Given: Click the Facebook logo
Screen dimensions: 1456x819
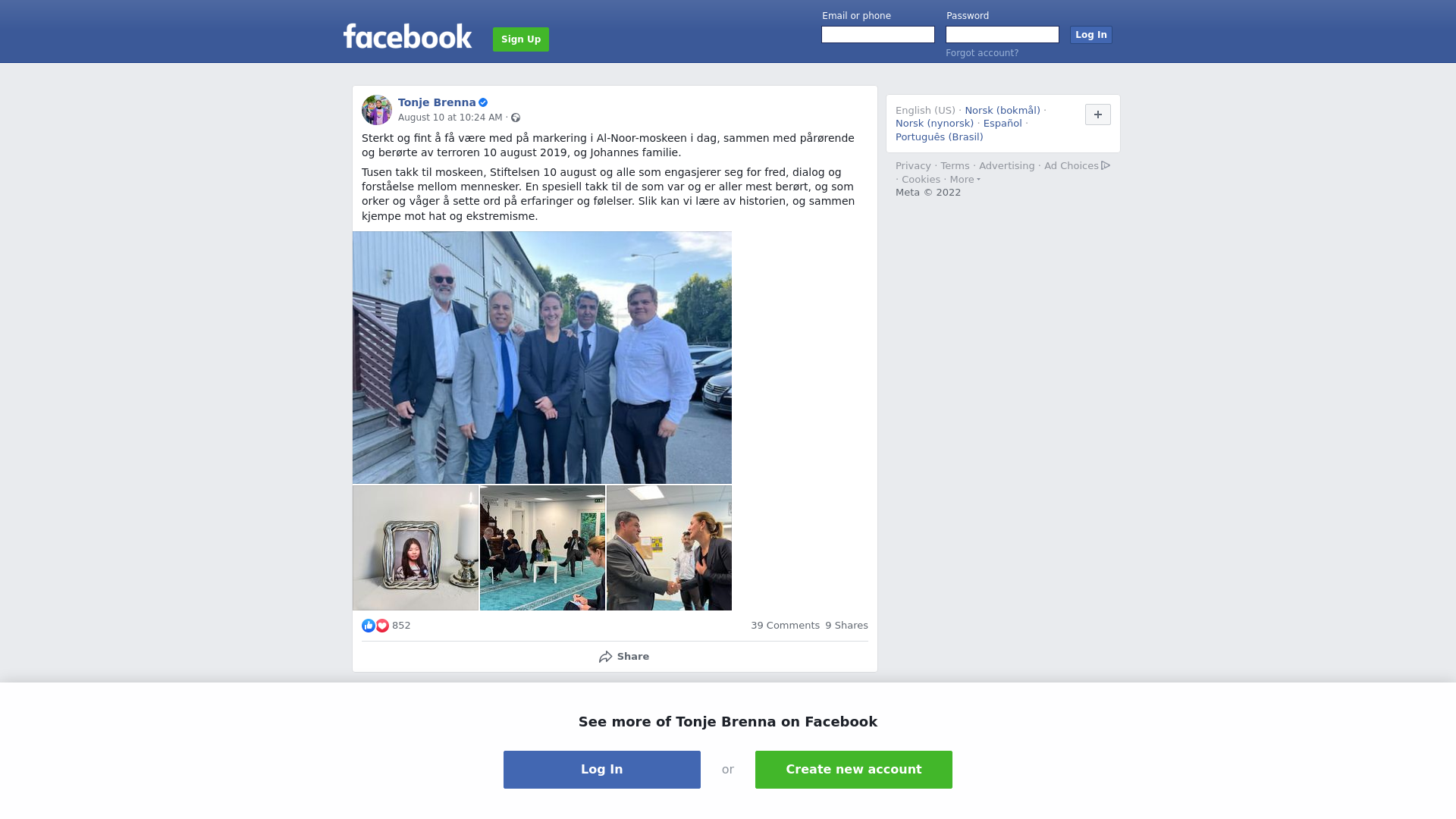Looking at the screenshot, I should 407,36.
